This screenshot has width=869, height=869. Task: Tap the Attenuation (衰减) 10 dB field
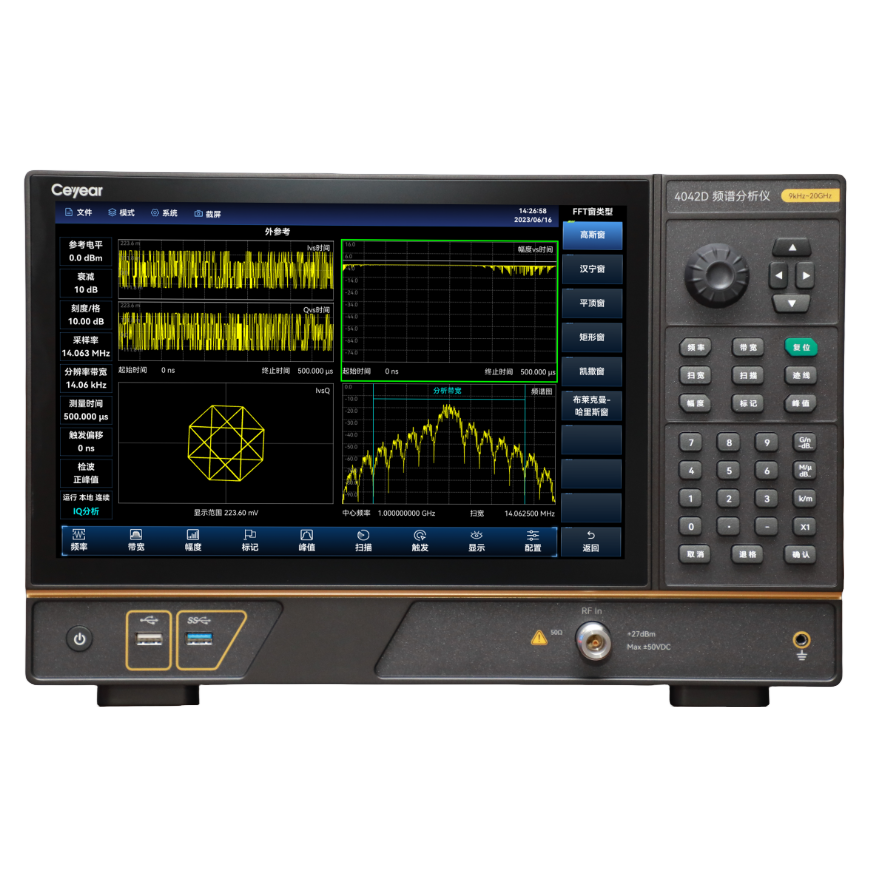pos(86,283)
